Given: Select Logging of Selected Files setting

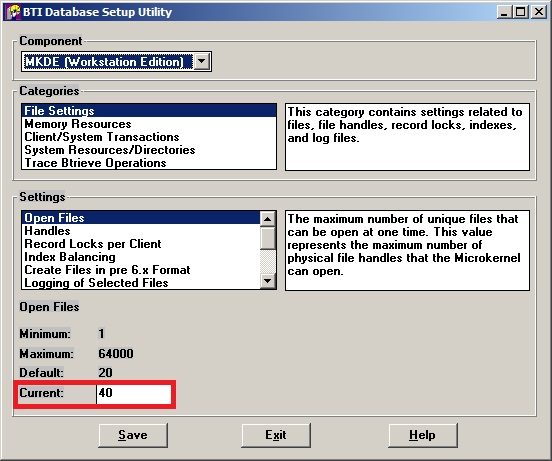Looking at the screenshot, I should (141, 283).
